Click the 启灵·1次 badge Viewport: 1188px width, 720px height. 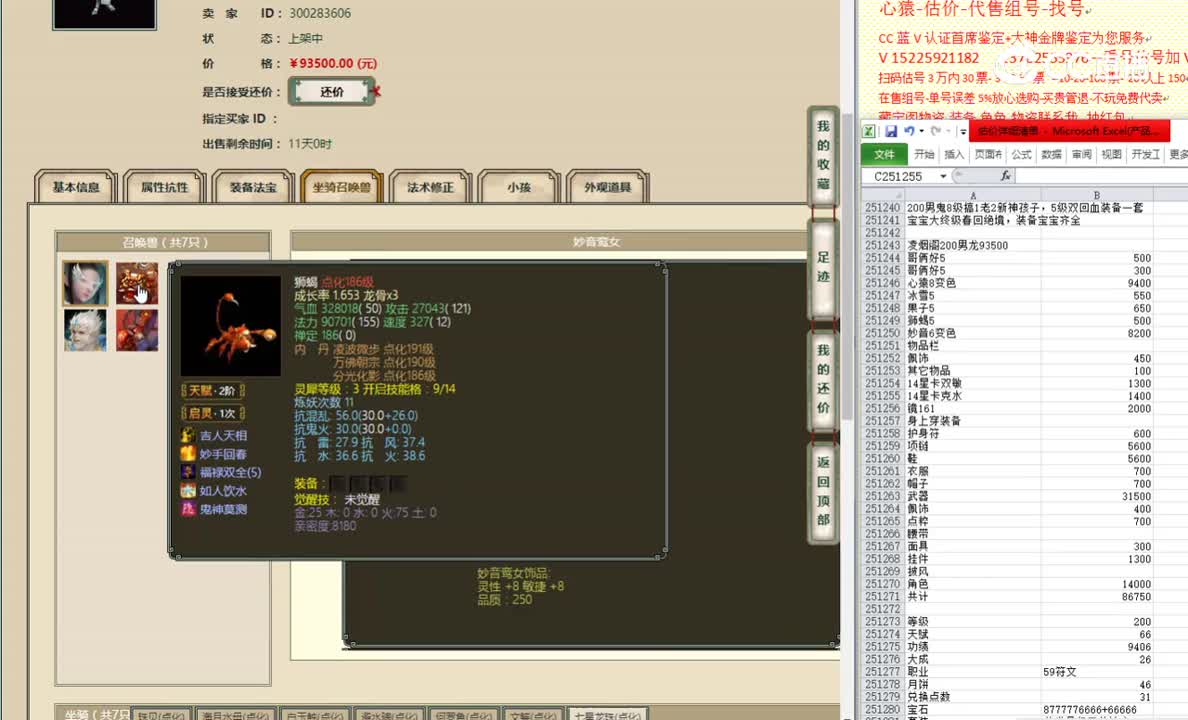tap(213, 413)
